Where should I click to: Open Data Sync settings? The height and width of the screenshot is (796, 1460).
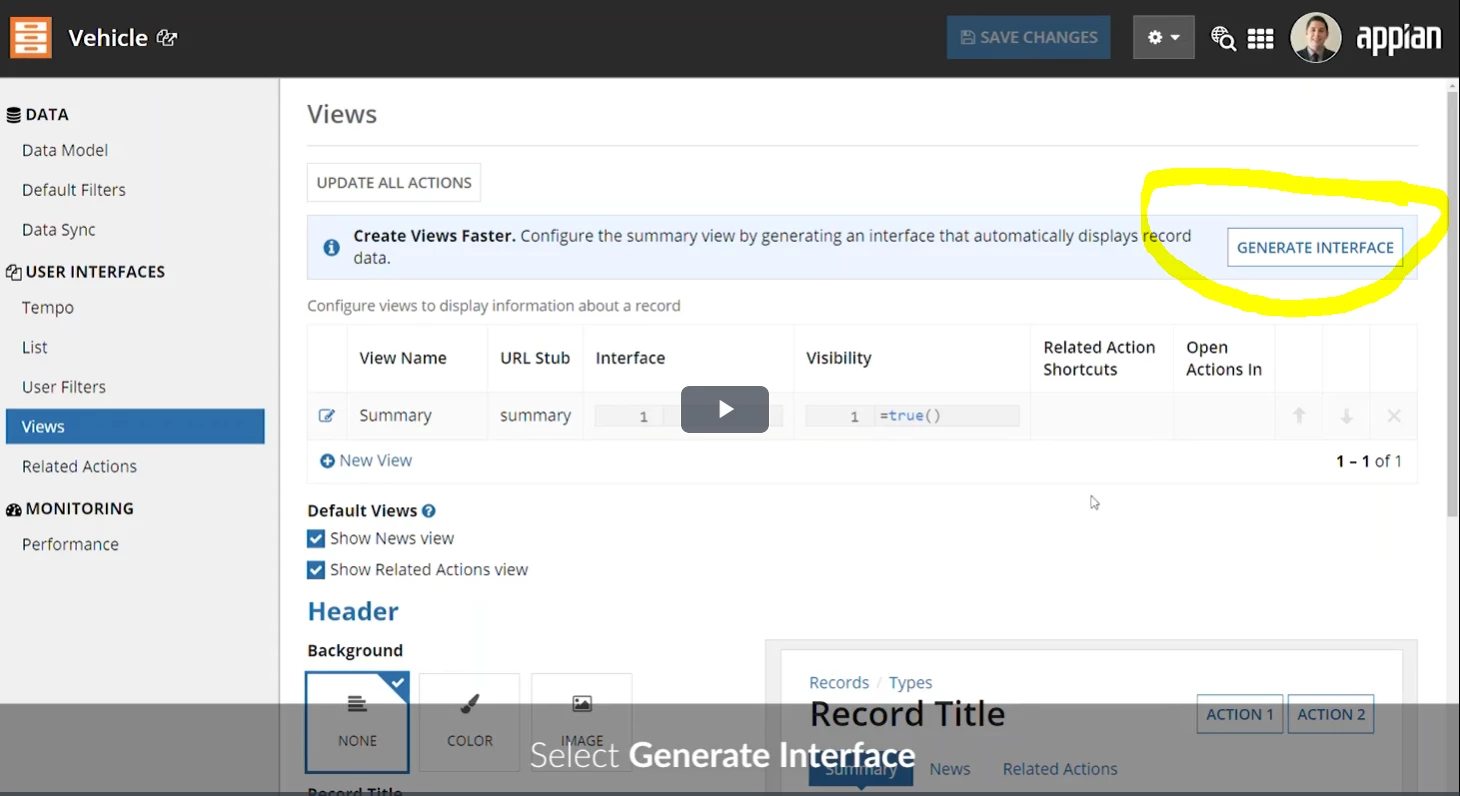click(x=59, y=230)
